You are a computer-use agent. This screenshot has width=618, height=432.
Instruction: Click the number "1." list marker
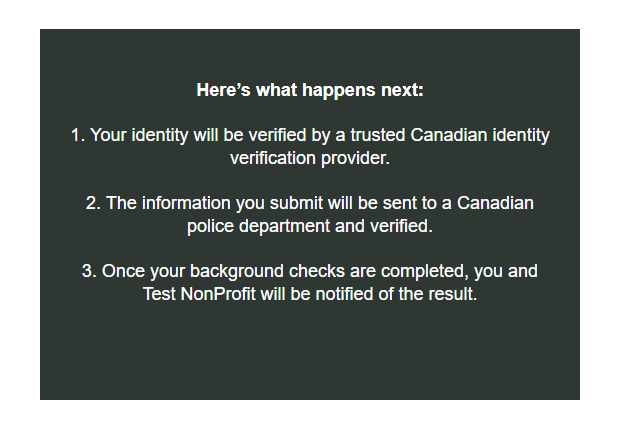pos(78,135)
